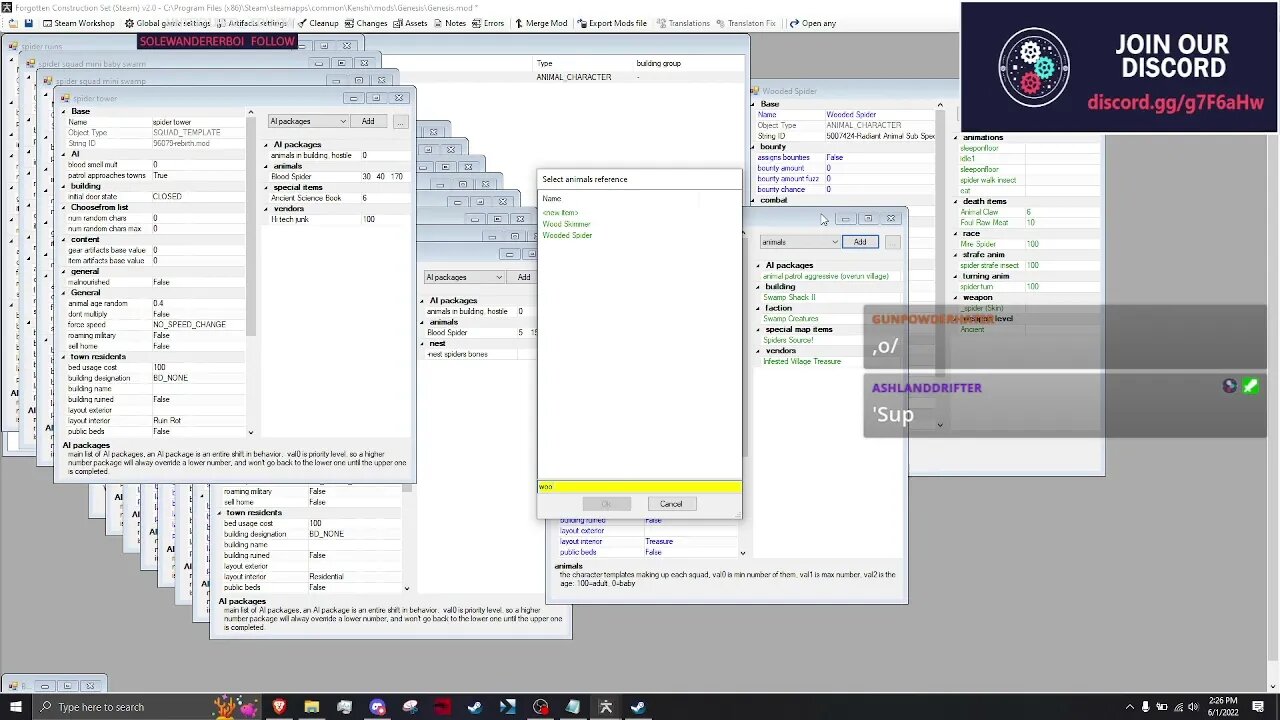Click the scrollbar down arrow in spider tower properties
The image size is (1280, 720).
[x=250, y=432]
